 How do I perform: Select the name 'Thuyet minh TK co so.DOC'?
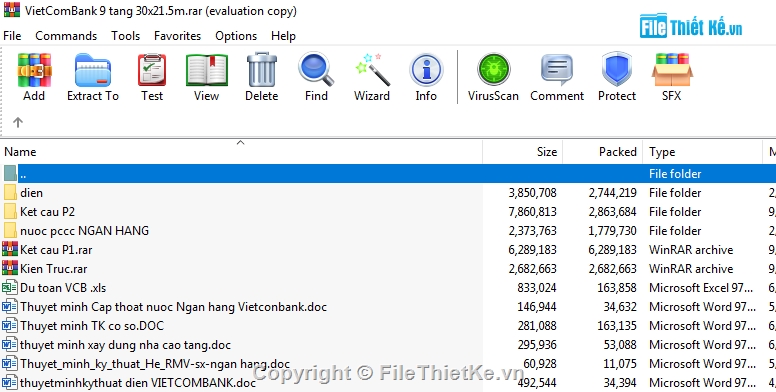pos(92,326)
